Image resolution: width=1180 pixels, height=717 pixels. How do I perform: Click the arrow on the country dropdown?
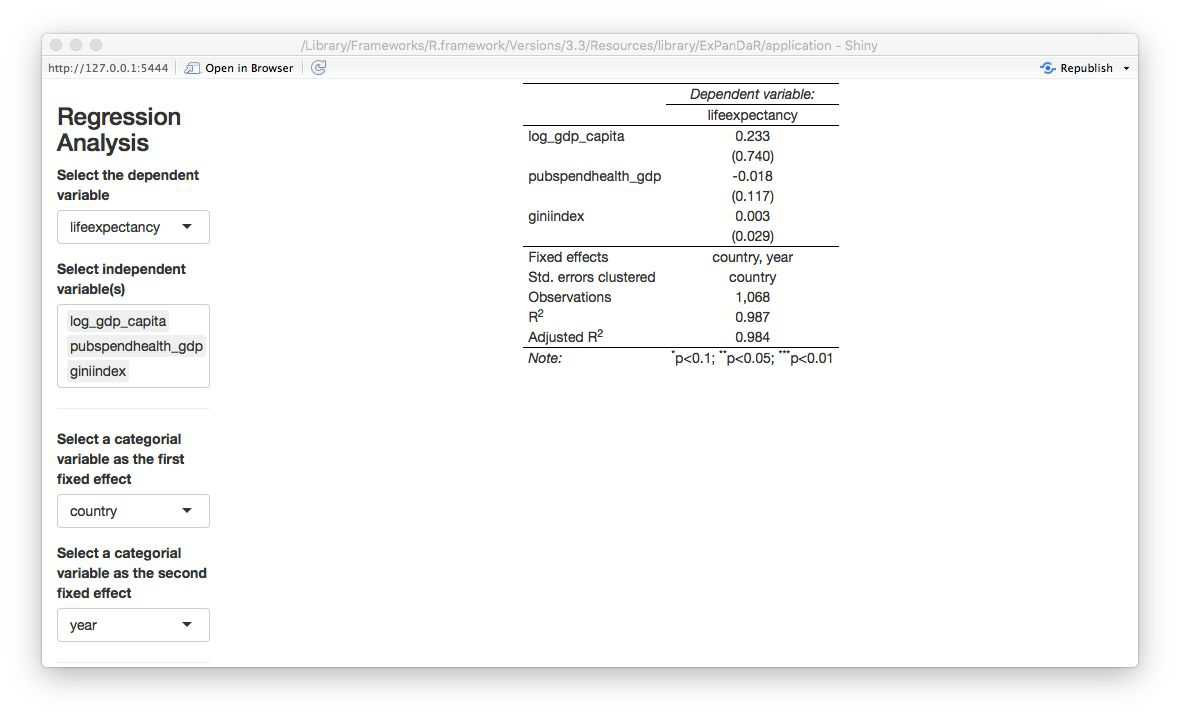coord(187,511)
